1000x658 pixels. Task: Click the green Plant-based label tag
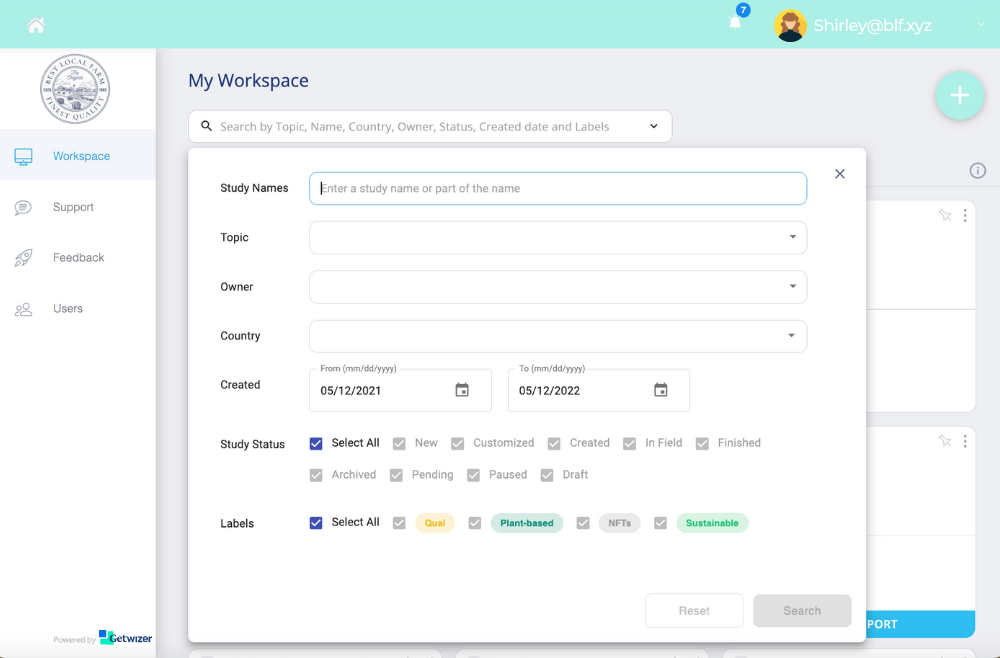coord(527,523)
